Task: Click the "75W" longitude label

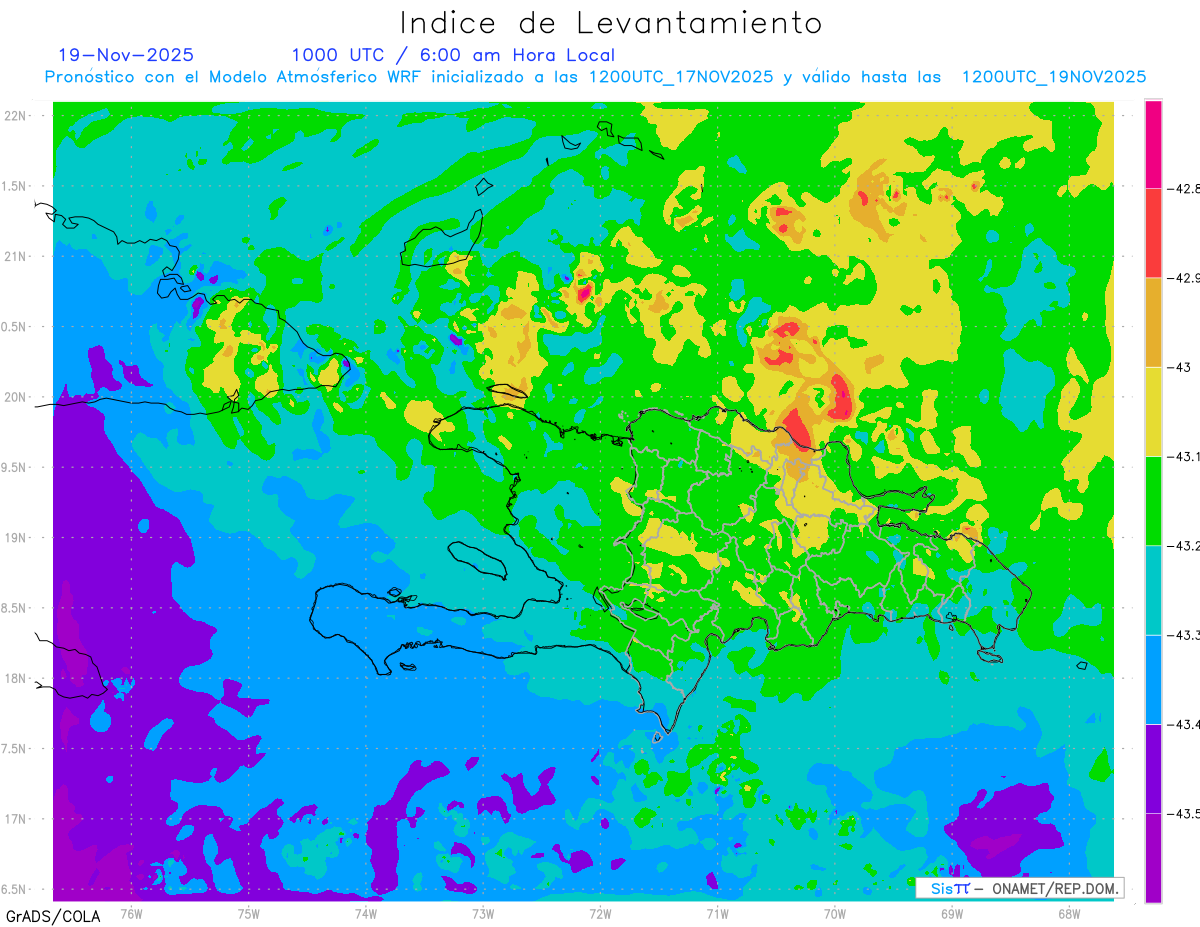Action: (249, 912)
